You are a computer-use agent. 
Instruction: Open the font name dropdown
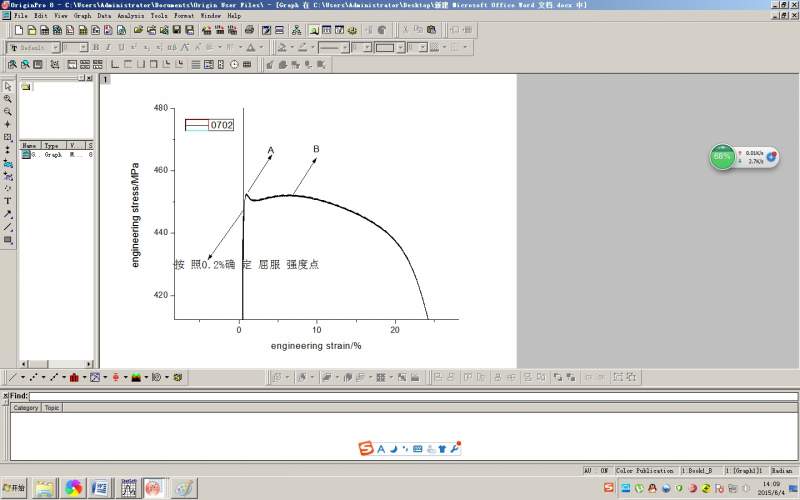56,47
